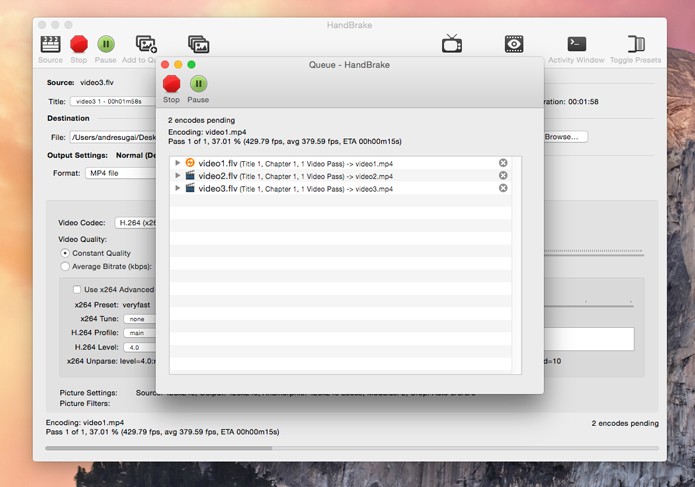This screenshot has height=487, width=695.
Task: Open Picture Settings TV icon
Action: tap(452, 44)
